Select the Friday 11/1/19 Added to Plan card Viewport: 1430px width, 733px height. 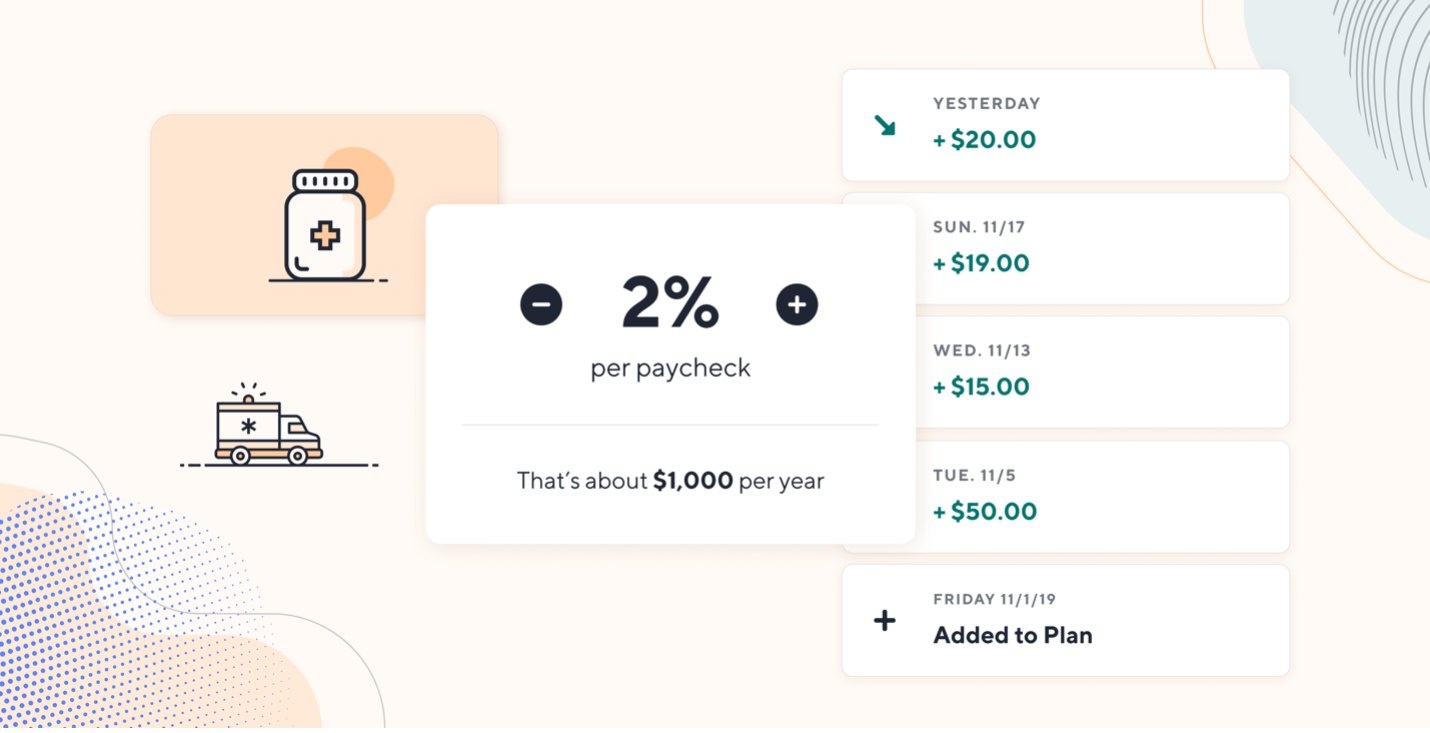coord(1066,621)
